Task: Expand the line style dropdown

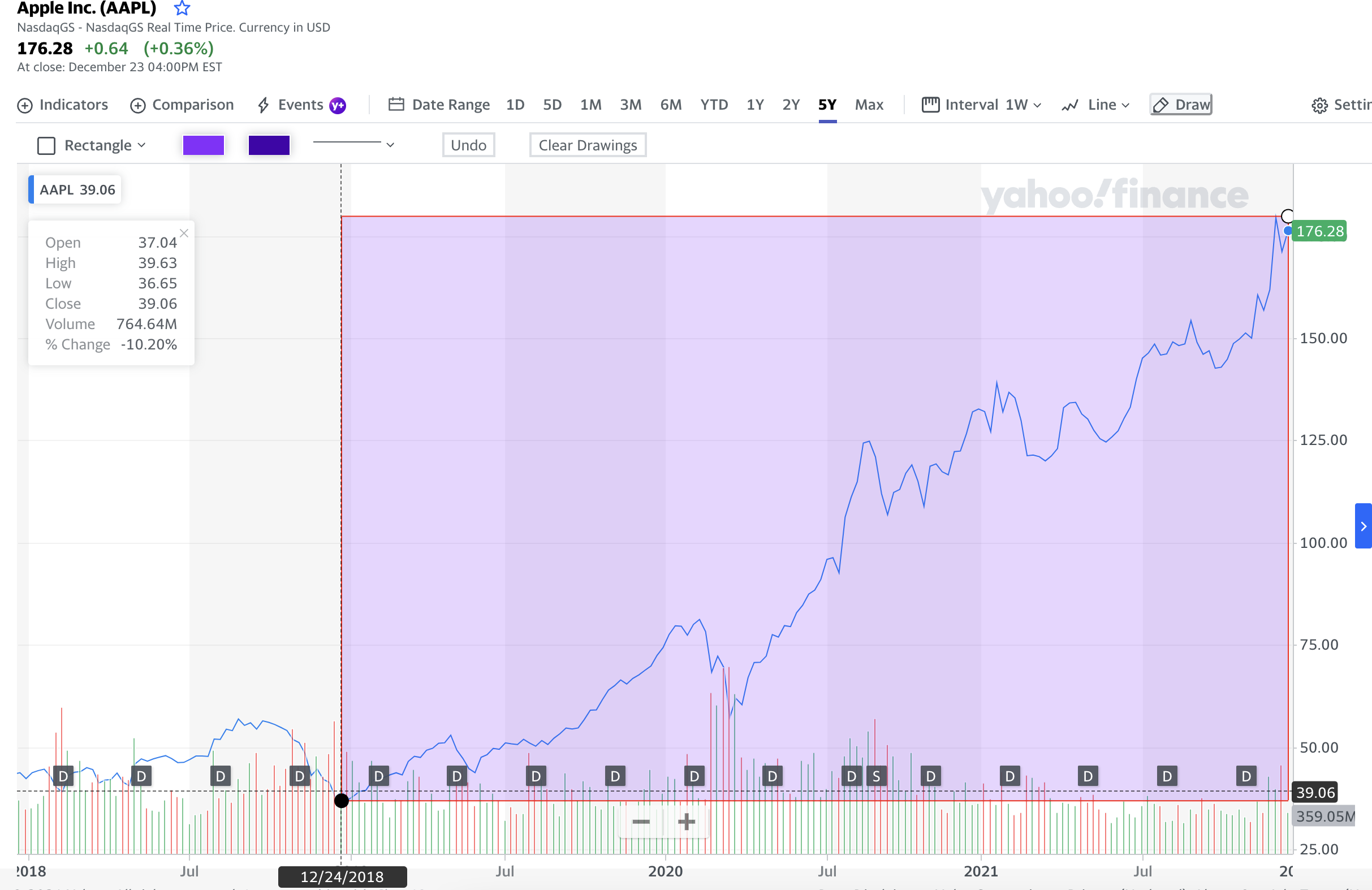Action: pyautogui.click(x=354, y=144)
